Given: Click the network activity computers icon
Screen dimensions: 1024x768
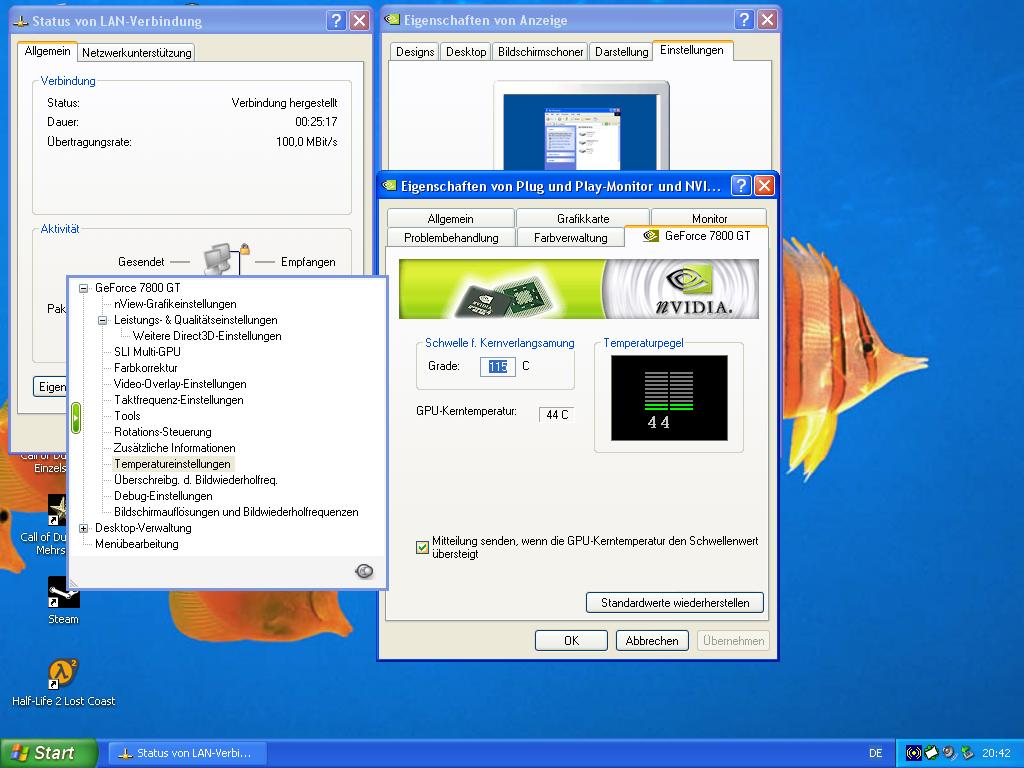Looking at the screenshot, I should click(225, 259).
